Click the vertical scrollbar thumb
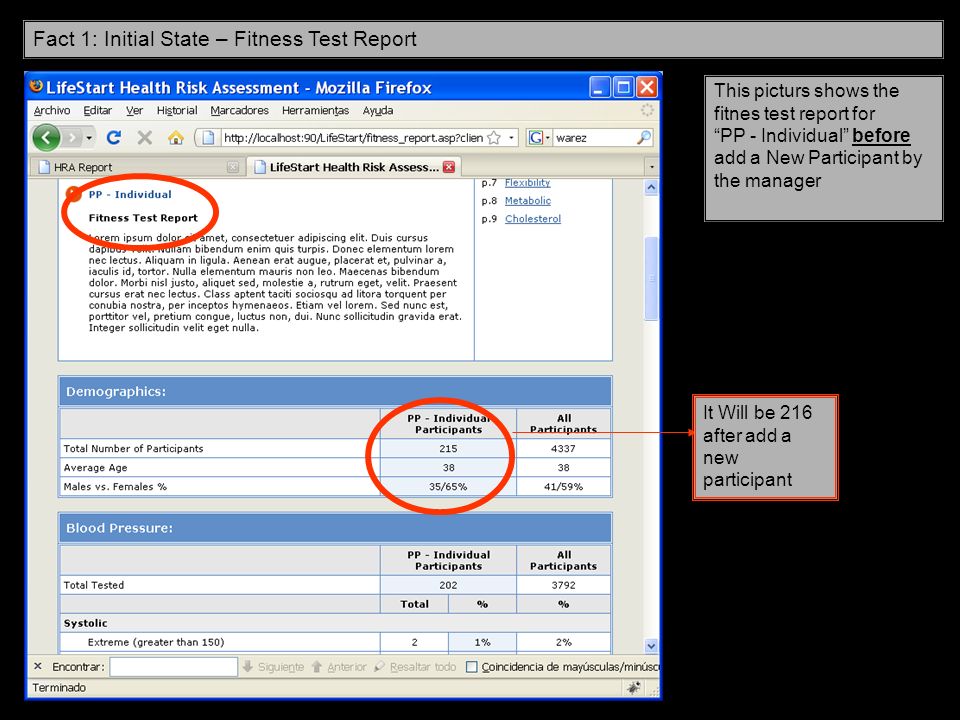Screen dimensions: 960x720 click(651, 279)
